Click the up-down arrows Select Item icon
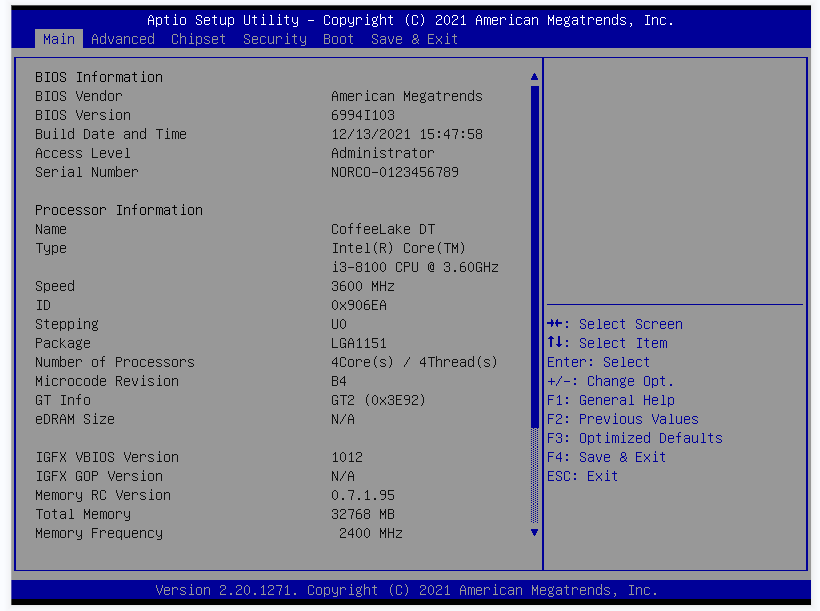Screen dimensions: 820x611 pyautogui.click(x=555, y=343)
